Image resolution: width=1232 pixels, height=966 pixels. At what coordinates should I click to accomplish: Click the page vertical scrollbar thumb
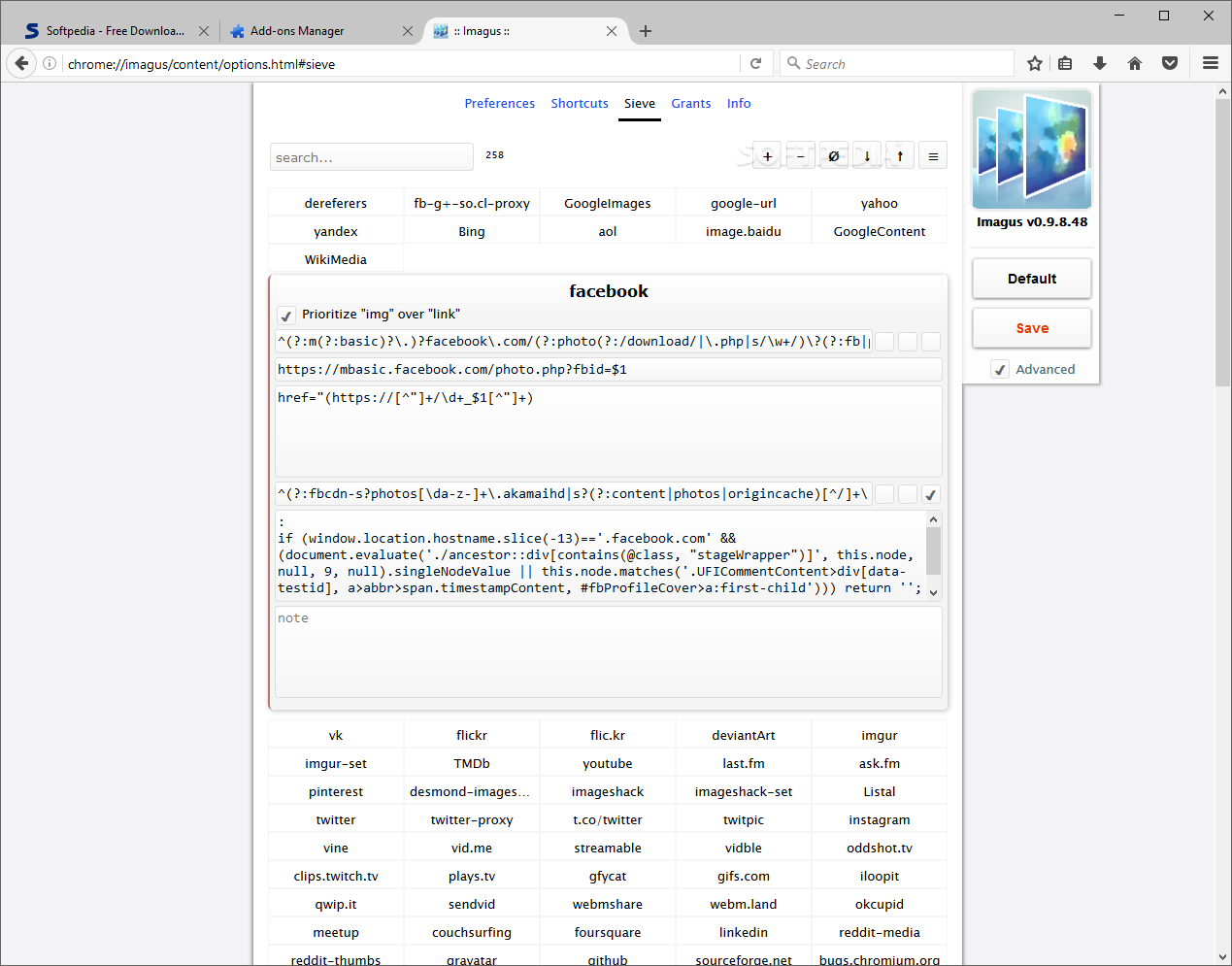1222,243
